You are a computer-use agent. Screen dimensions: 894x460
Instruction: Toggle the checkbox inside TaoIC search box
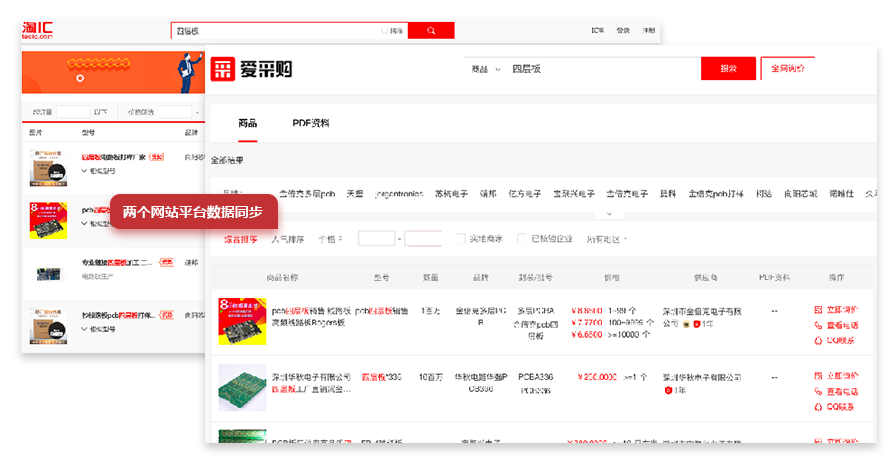385,31
